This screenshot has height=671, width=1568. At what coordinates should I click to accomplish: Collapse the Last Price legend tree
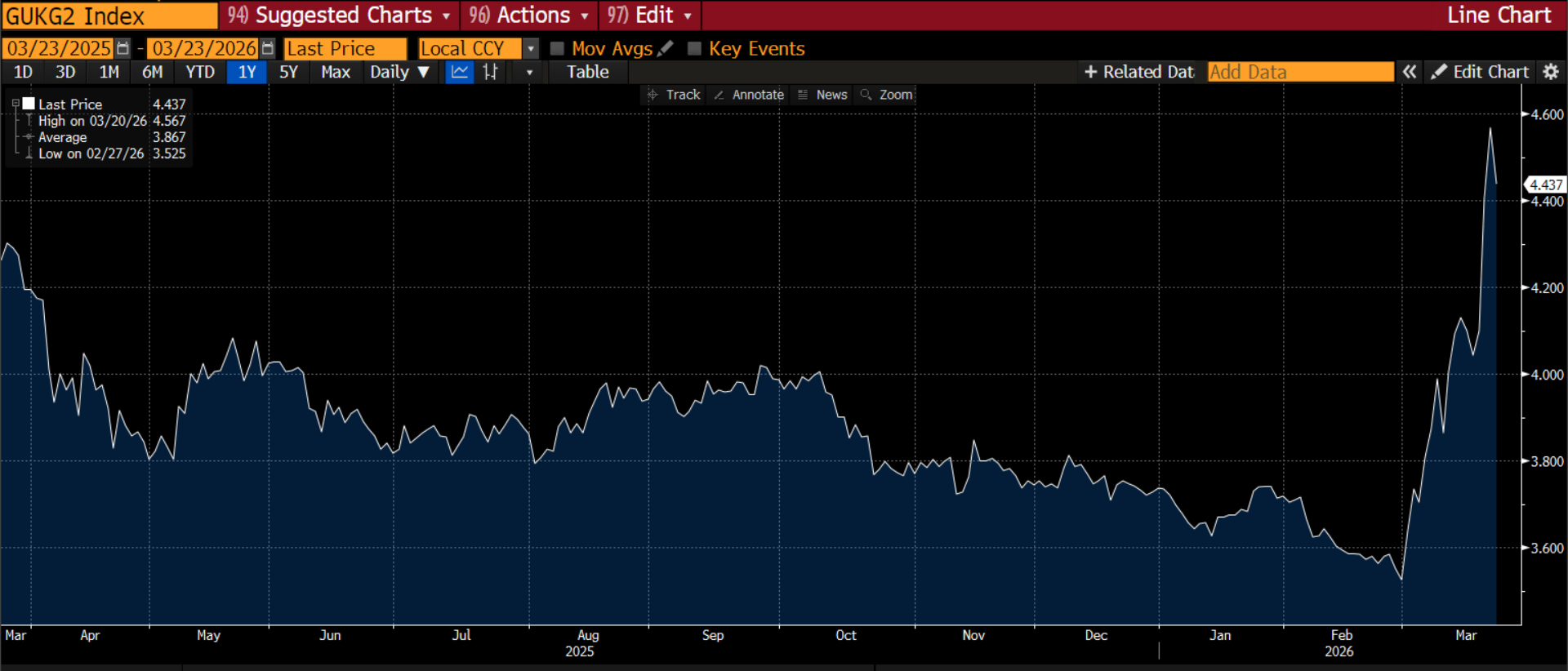coord(16,104)
